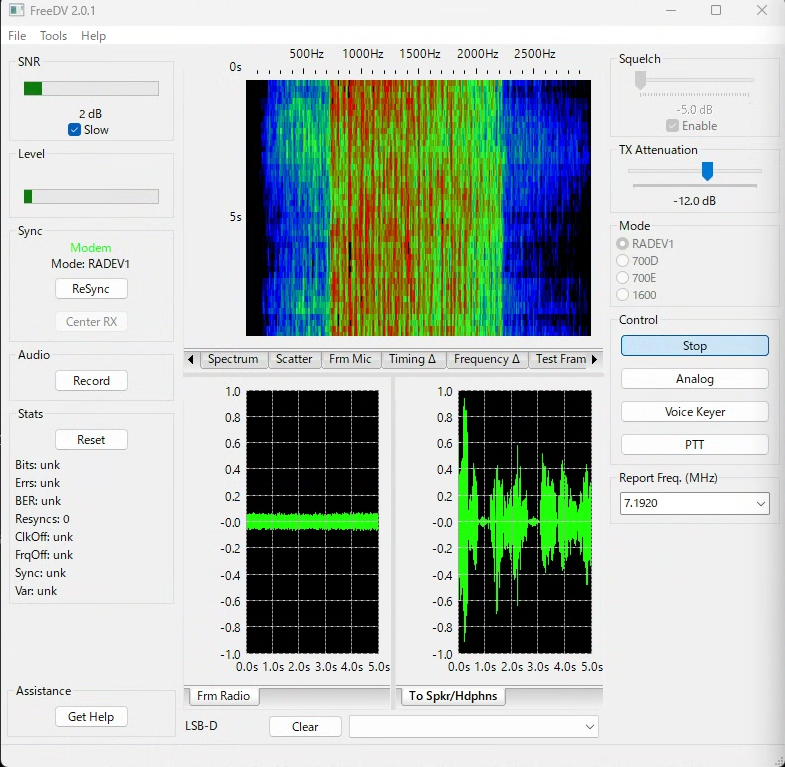Open the Tools menu
This screenshot has width=785, height=767.
[53, 36]
